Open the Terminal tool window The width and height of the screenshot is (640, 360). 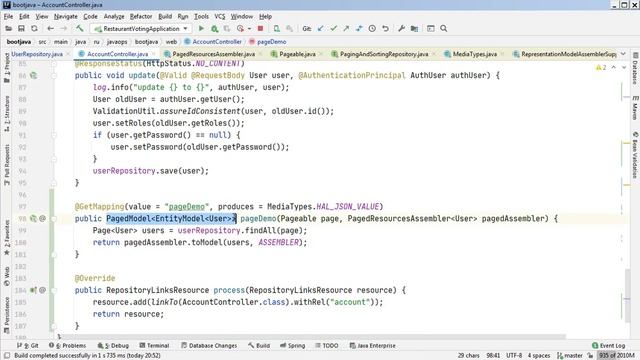click(154, 346)
